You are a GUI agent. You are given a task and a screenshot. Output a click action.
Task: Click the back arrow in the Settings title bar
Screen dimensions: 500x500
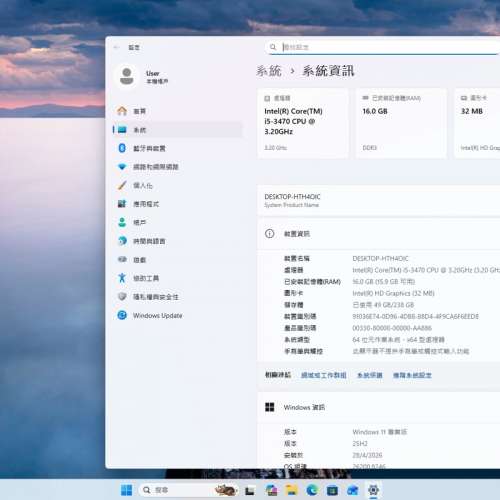tap(116, 47)
